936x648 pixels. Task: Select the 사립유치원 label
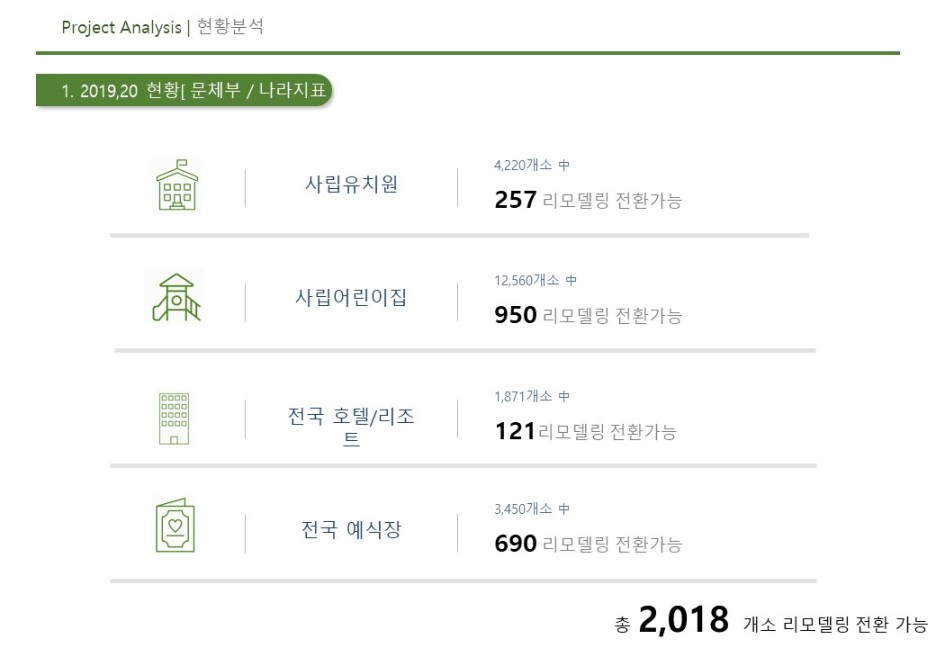click(x=351, y=184)
